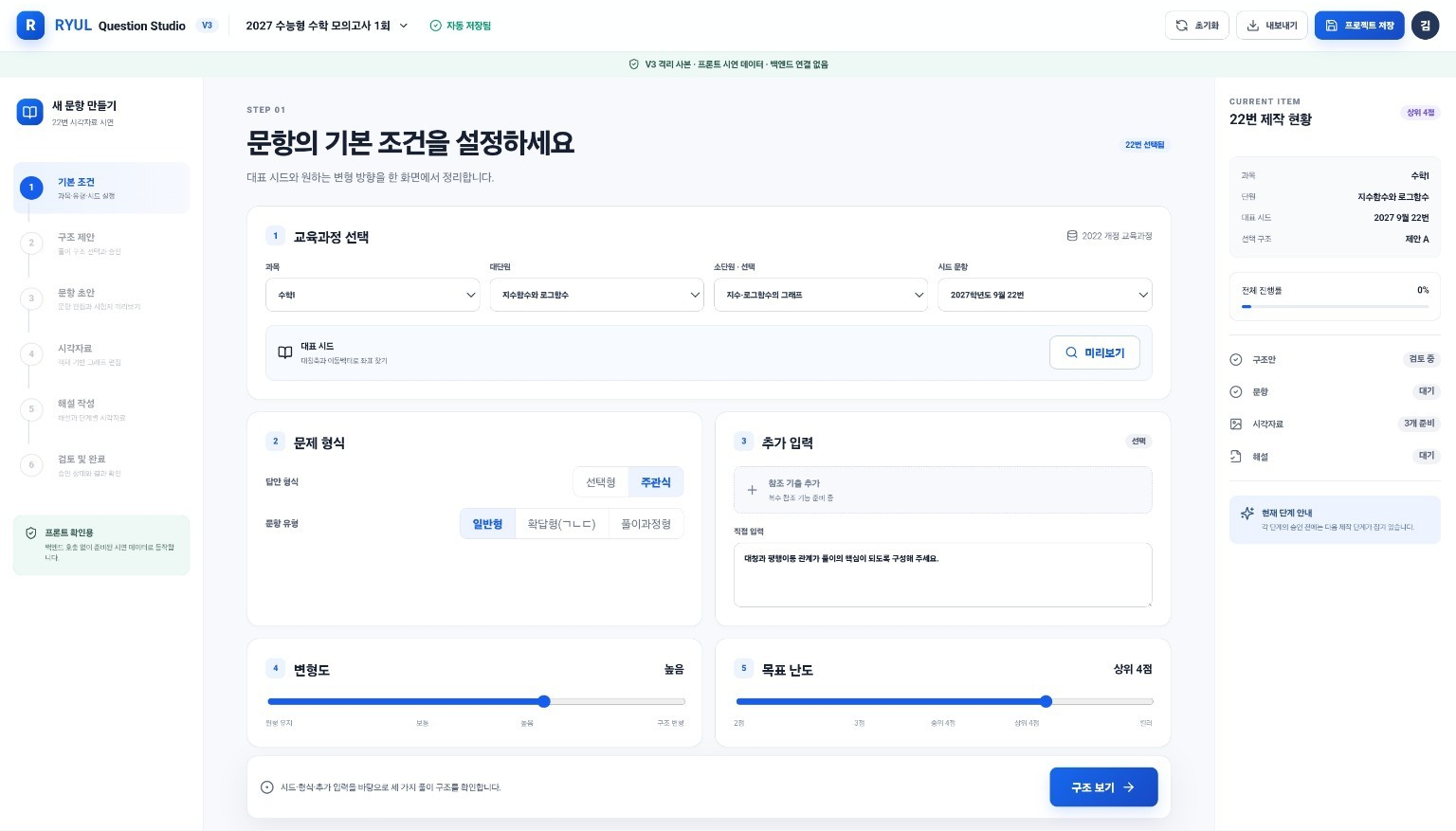Click the database icon beside 2022 개정 교육과정
1456x831 pixels.
point(1072,236)
